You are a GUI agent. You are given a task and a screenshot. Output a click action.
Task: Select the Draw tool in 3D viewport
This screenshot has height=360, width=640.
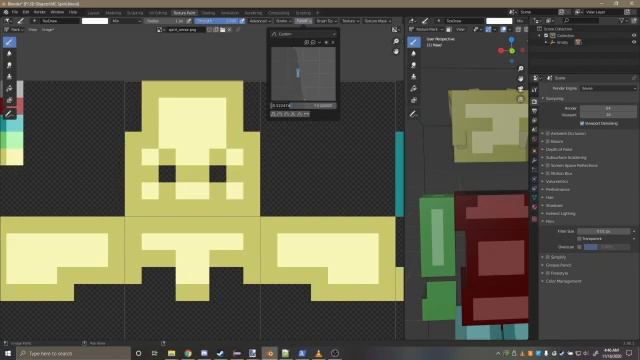(x=413, y=42)
